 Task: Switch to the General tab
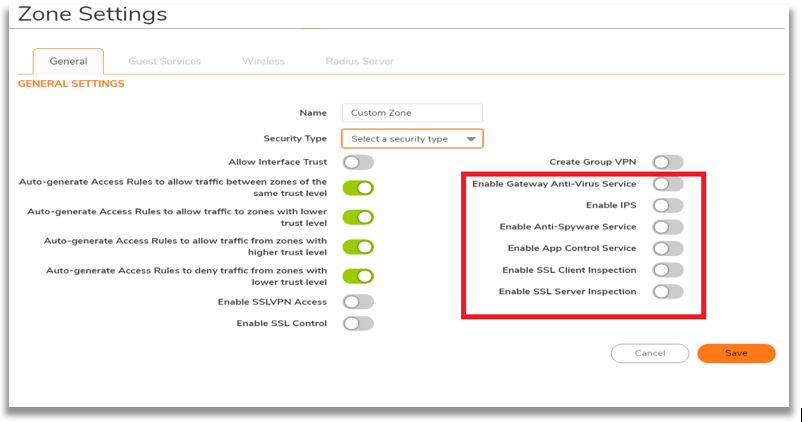pos(68,61)
